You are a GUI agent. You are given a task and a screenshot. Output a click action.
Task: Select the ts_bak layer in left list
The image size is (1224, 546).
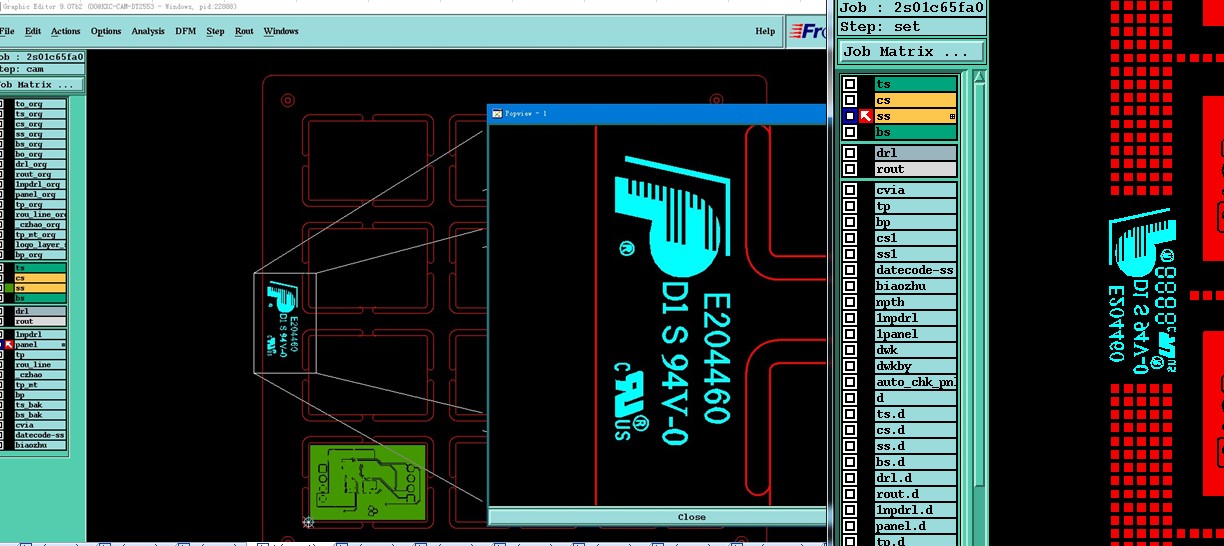(x=40, y=405)
